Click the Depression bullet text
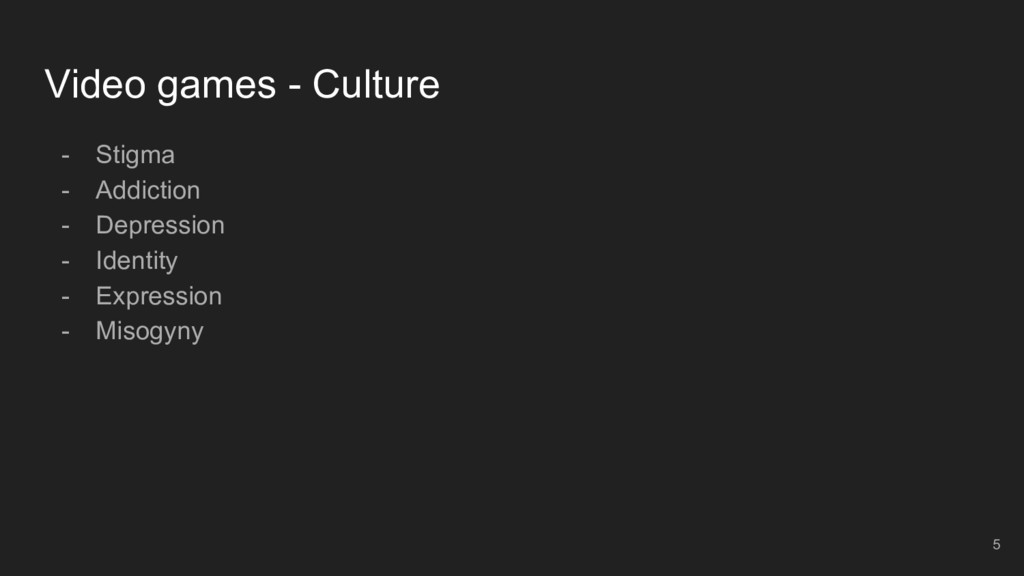Image resolution: width=1024 pixels, height=576 pixels. point(160,226)
